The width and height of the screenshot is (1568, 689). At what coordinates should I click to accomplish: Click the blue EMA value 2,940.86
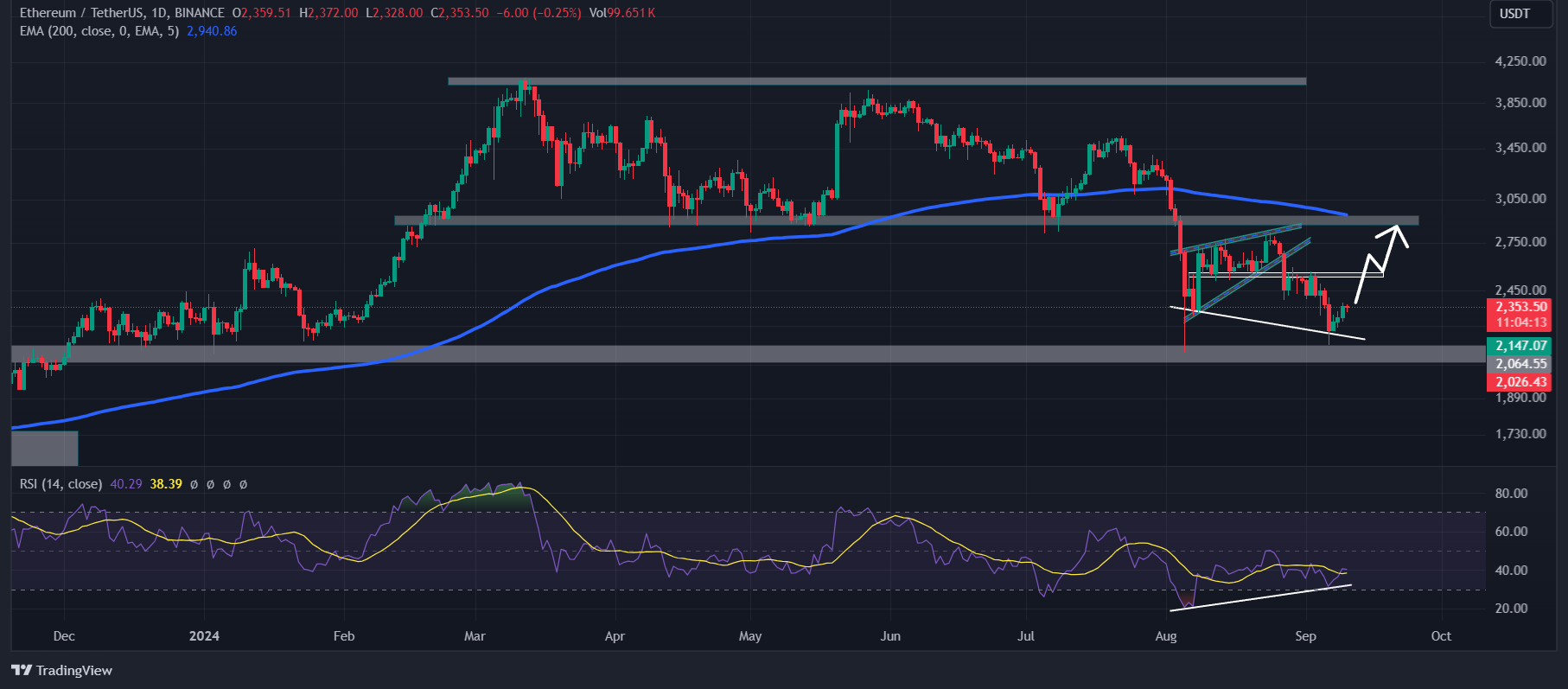212,31
